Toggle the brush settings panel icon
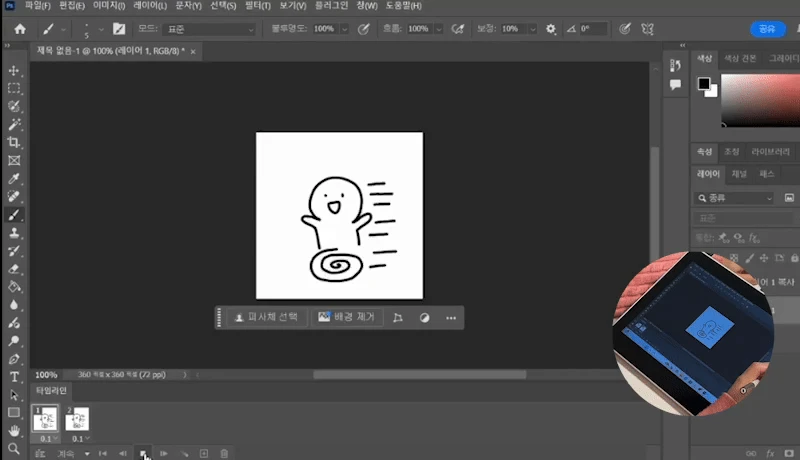 point(119,29)
